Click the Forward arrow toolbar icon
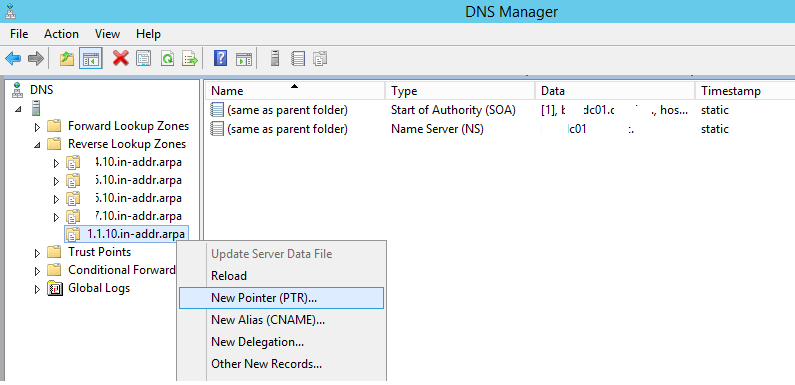Image resolution: width=795 pixels, height=385 pixels. pyautogui.click(x=35, y=59)
